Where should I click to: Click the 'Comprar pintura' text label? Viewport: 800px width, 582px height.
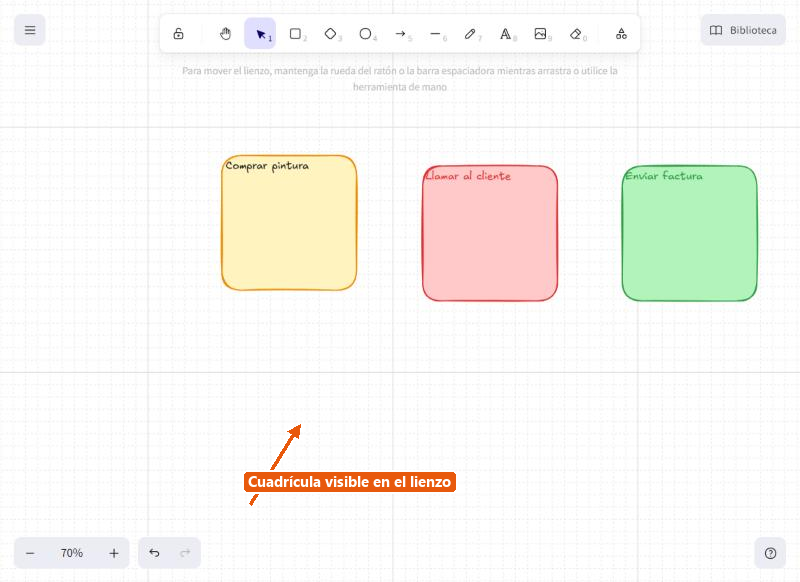pyautogui.click(x=267, y=166)
